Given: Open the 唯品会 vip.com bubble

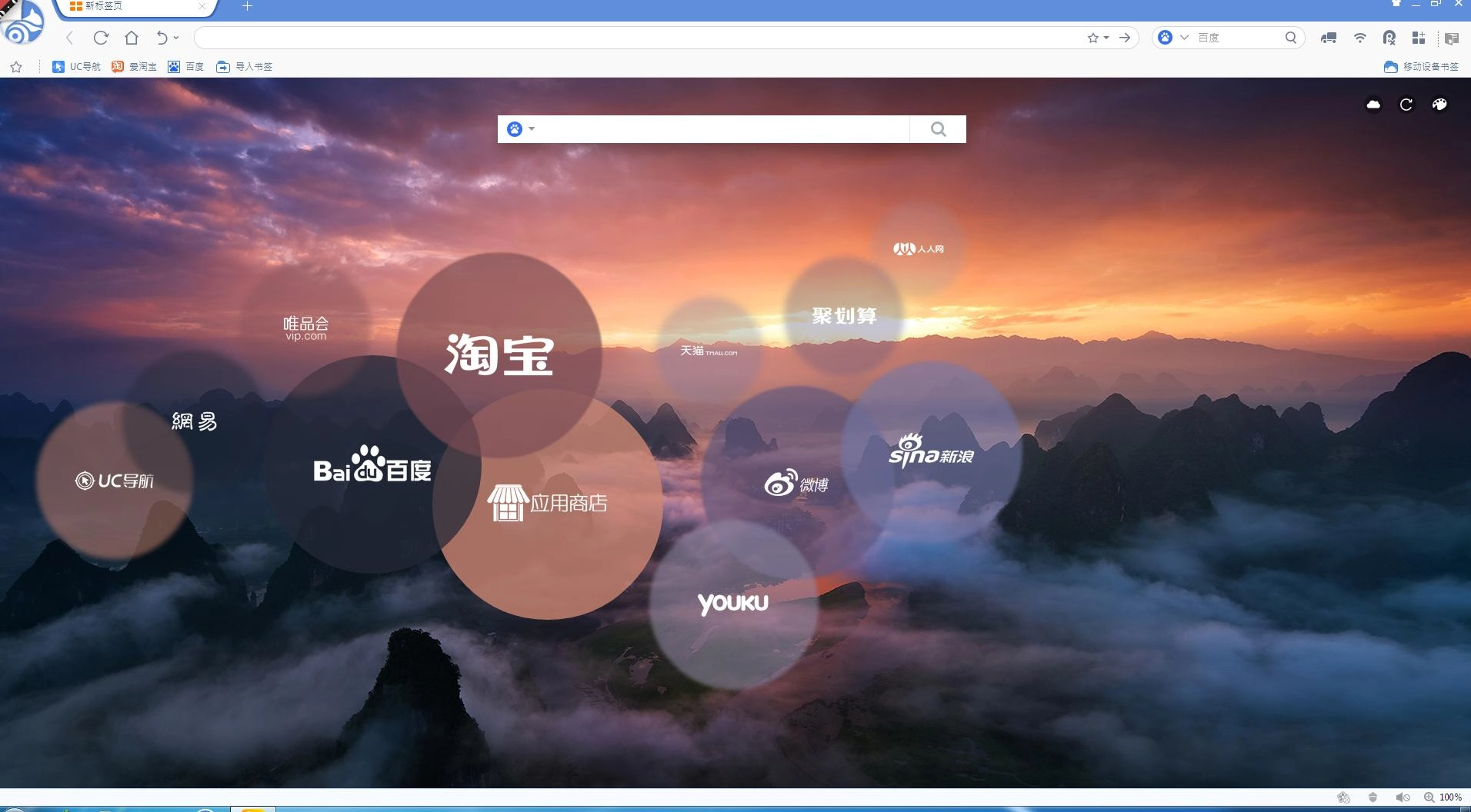Looking at the screenshot, I should (306, 328).
